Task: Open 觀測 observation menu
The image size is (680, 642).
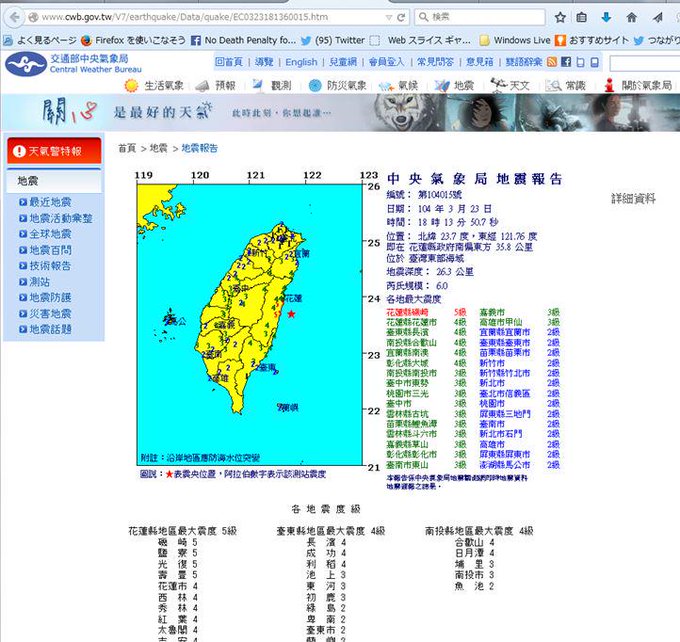Action: (271, 85)
